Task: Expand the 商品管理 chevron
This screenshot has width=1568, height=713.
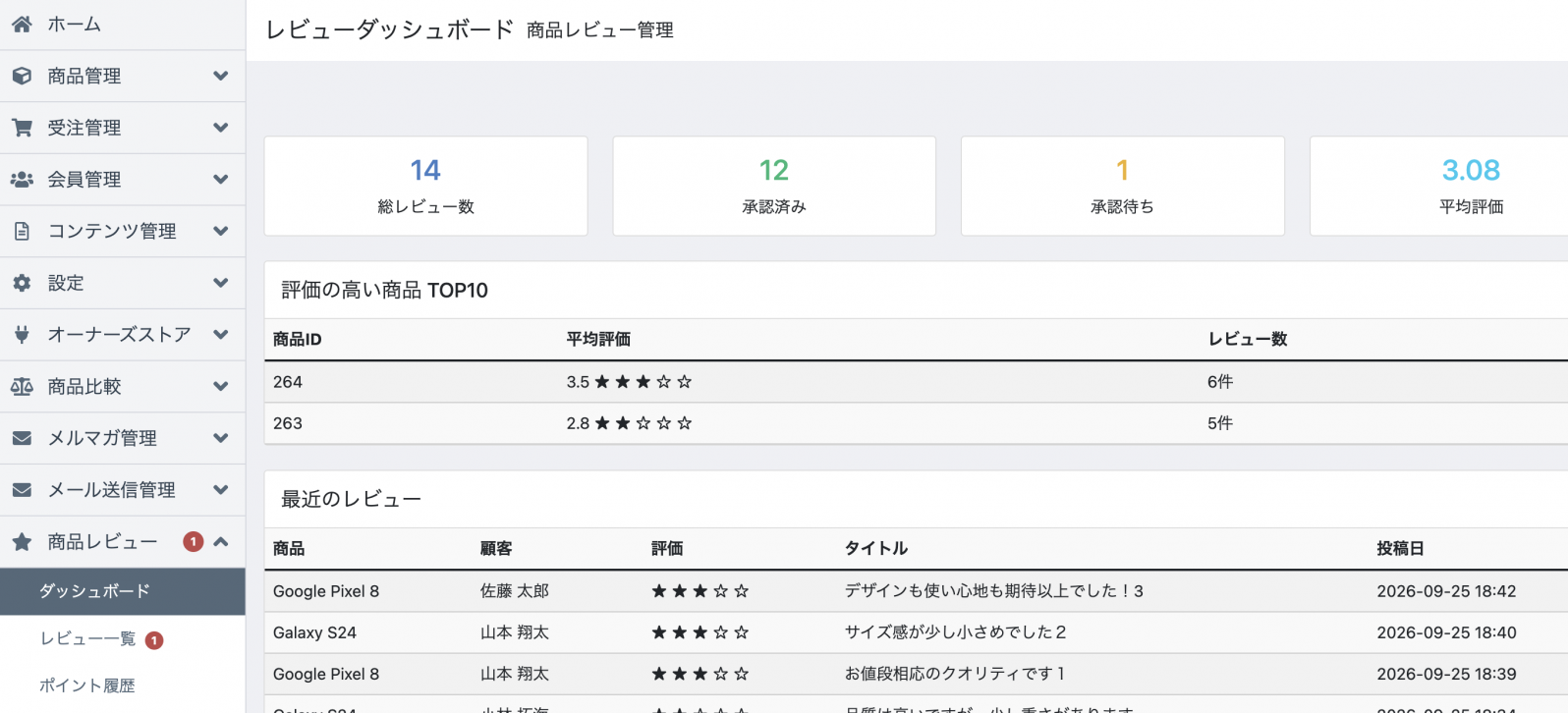Action: pos(221,76)
